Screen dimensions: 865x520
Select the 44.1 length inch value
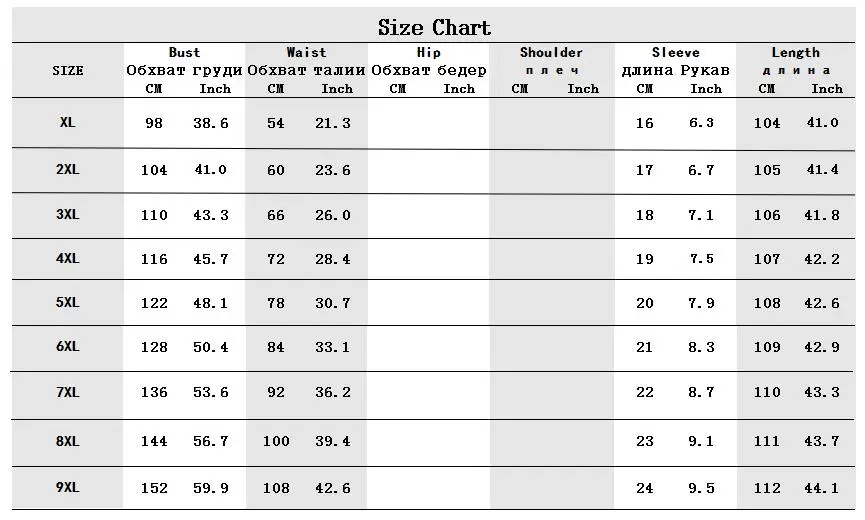pyautogui.click(x=822, y=488)
